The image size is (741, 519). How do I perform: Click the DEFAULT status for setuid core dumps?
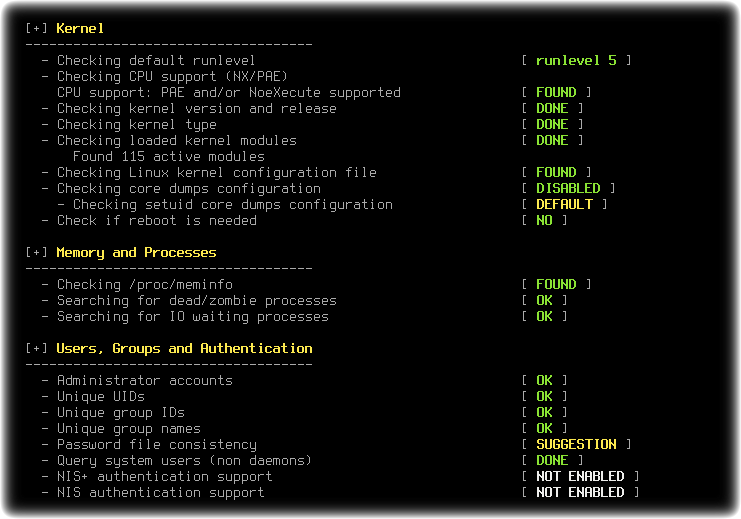(564, 205)
